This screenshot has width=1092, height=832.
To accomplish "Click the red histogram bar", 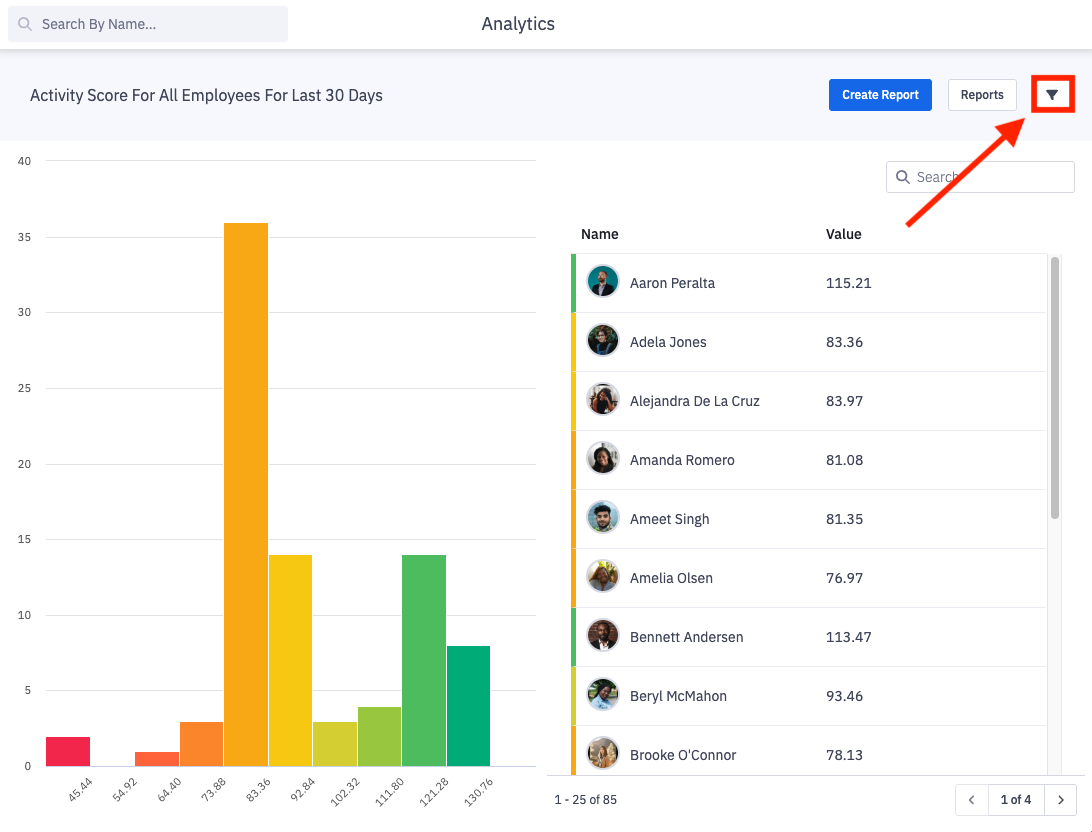I will pos(68,751).
